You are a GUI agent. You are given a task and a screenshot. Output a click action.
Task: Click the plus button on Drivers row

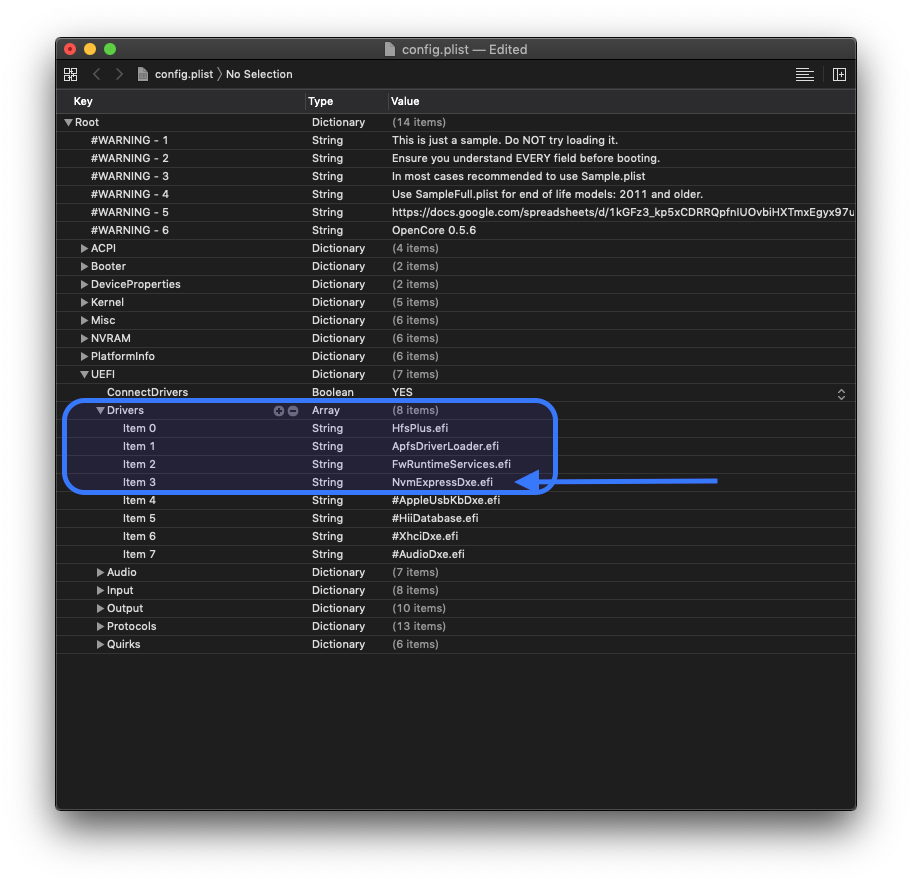(x=279, y=411)
